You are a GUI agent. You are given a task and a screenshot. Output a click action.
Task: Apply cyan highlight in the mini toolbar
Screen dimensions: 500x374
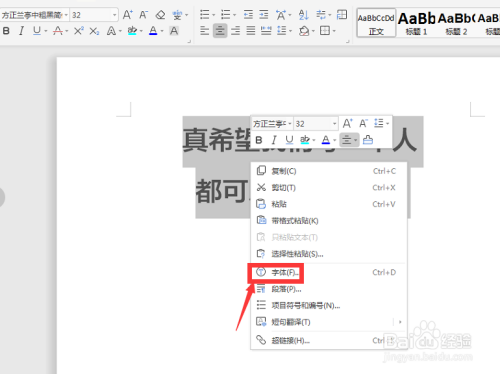pos(305,140)
